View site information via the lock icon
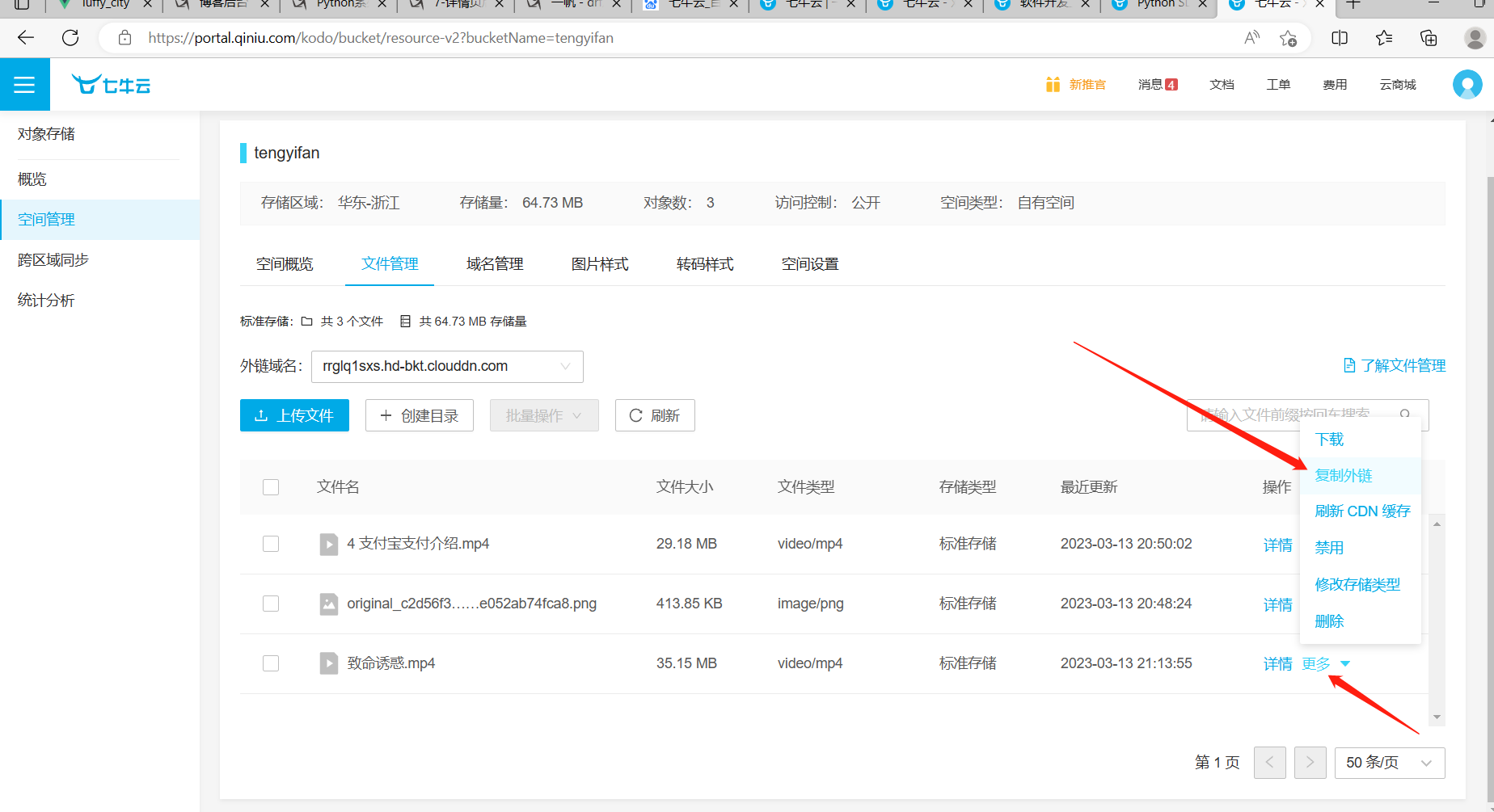 (x=124, y=38)
